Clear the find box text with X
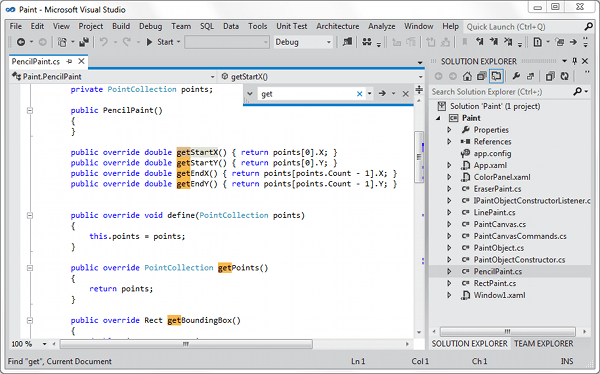This screenshot has width=600, height=374. click(359, 94)
